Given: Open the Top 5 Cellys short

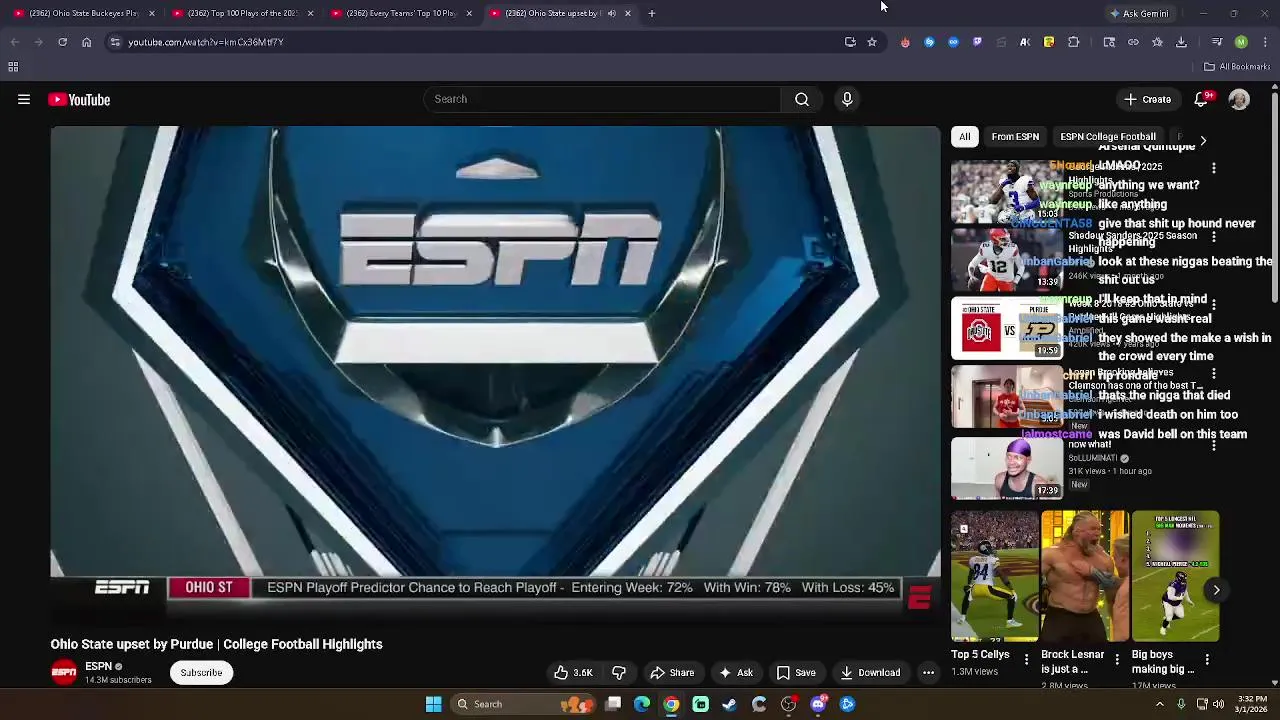Looking at the screenshot, I should click(x=994, y=576).
